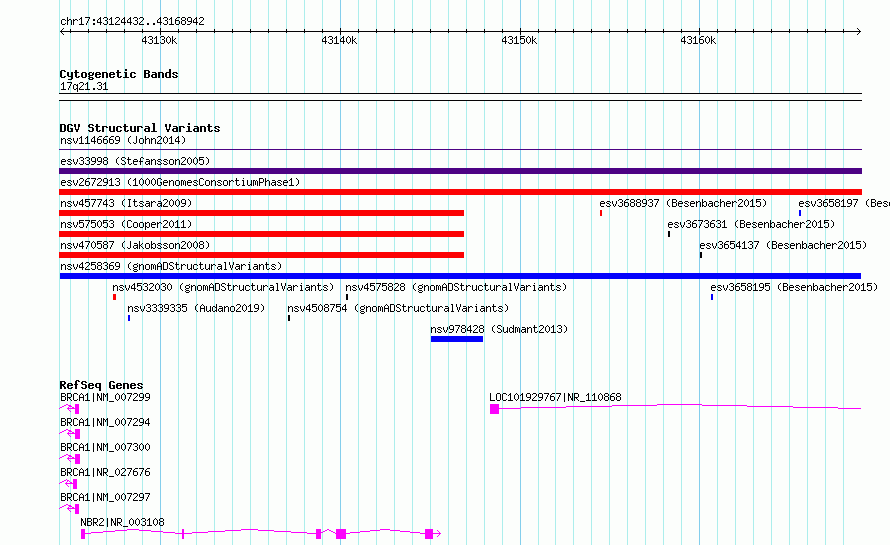The width and height of the screenshot is (890, 545).
Task: Click the RefSeq Genes track title
Action: [101, 385]
